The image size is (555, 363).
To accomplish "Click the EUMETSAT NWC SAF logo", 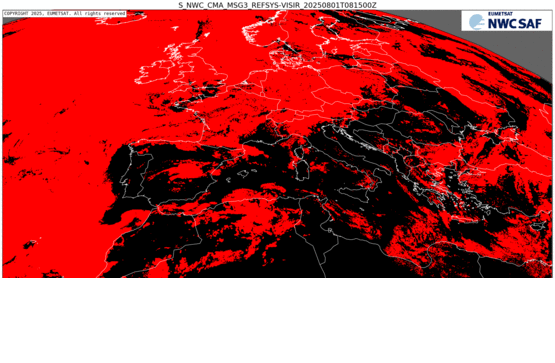I will click(x=507, y=21).
